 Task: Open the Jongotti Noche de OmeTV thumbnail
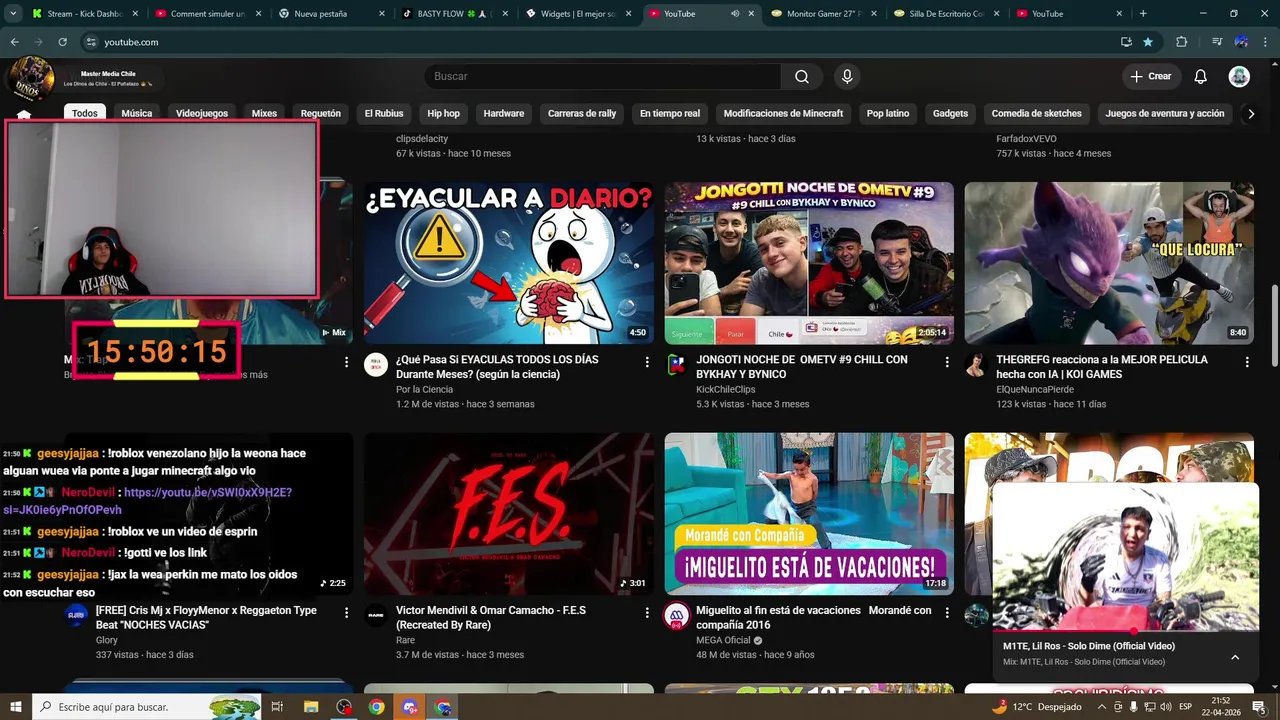click(809, 263)
